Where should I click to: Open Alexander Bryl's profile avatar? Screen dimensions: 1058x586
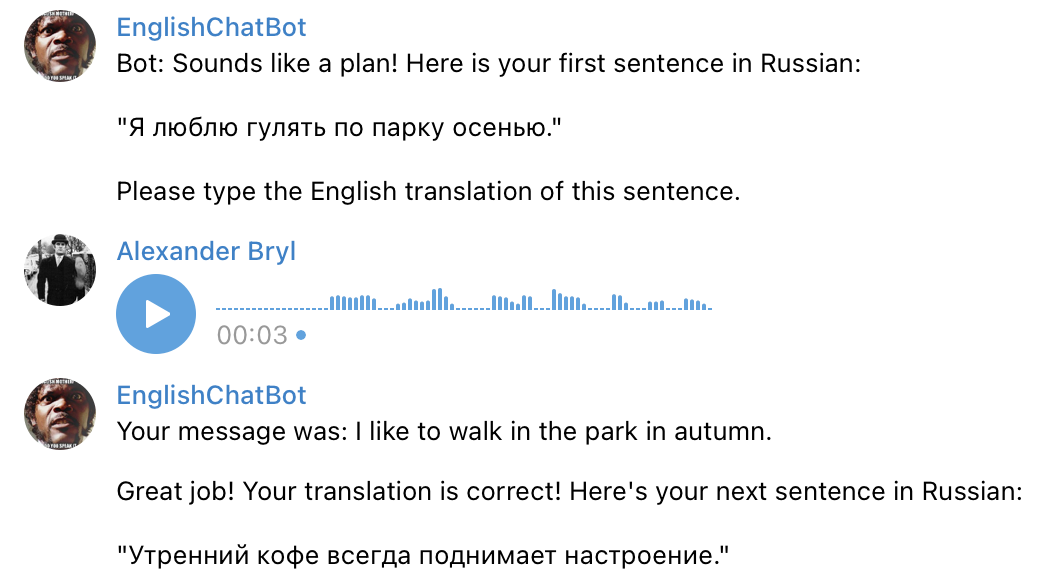(60, 270)
